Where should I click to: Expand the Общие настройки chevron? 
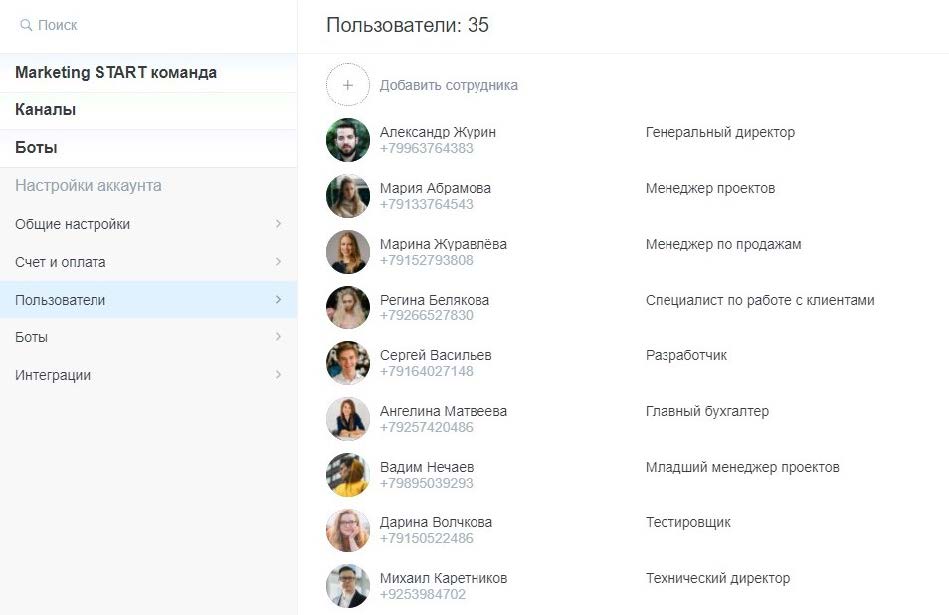278,224
